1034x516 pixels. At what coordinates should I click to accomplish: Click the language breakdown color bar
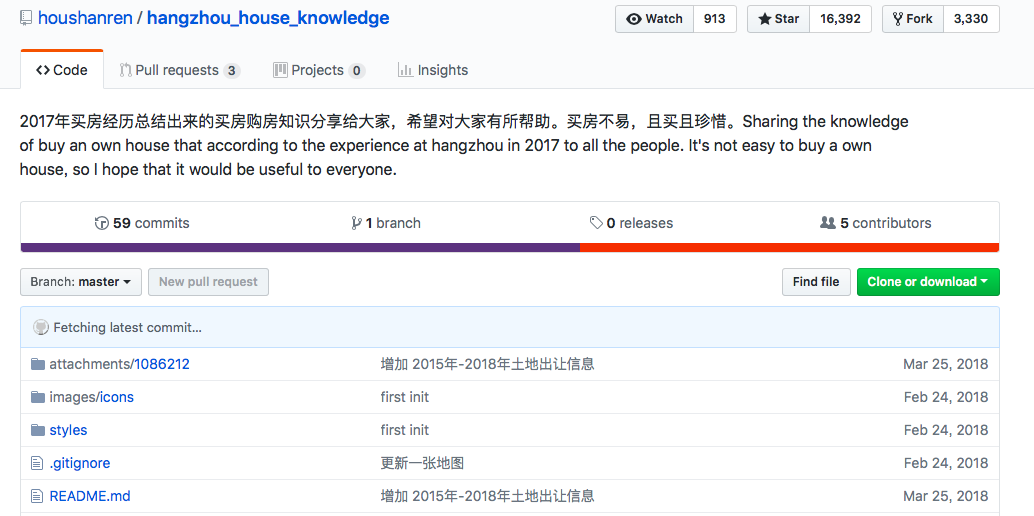click(x=509, y=247)
